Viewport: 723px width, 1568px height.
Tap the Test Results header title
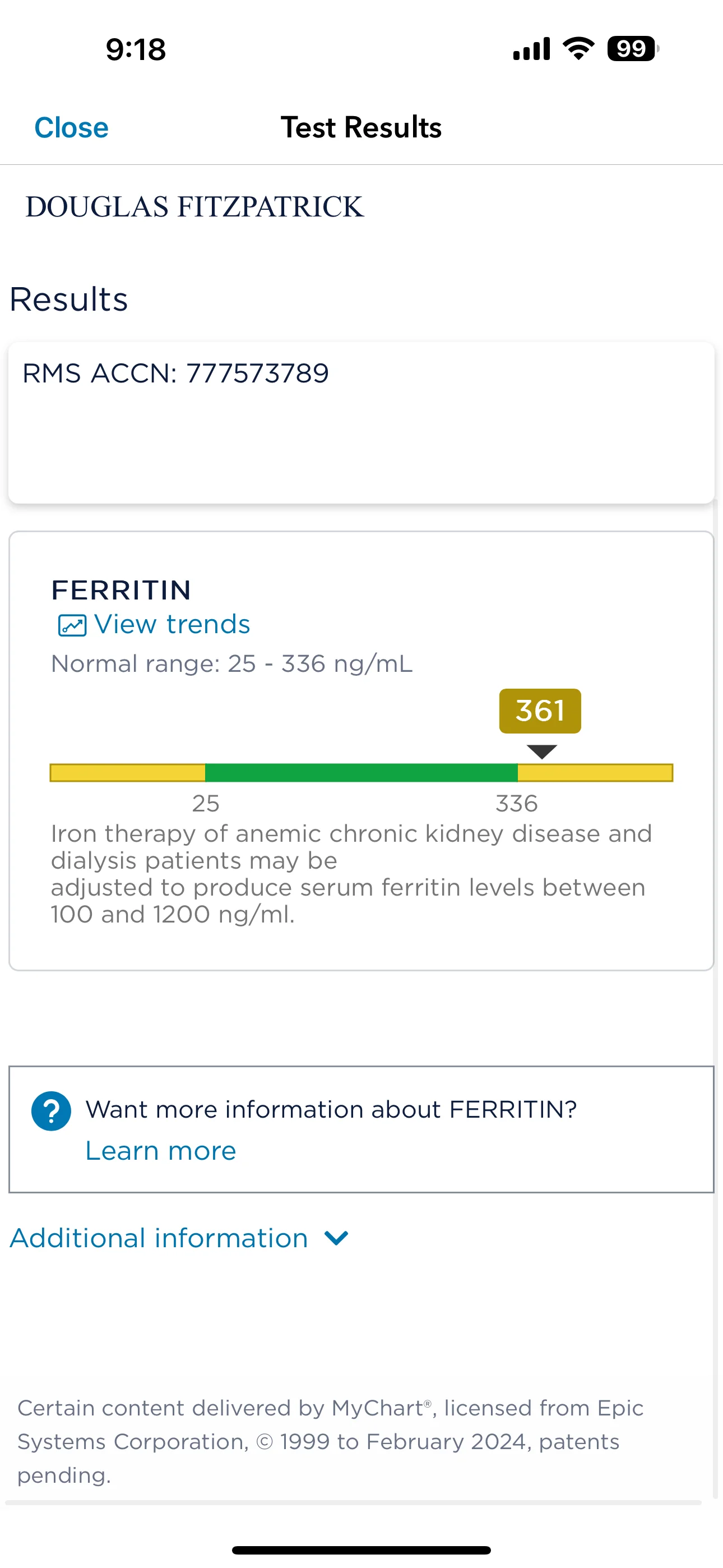(361, 128)
